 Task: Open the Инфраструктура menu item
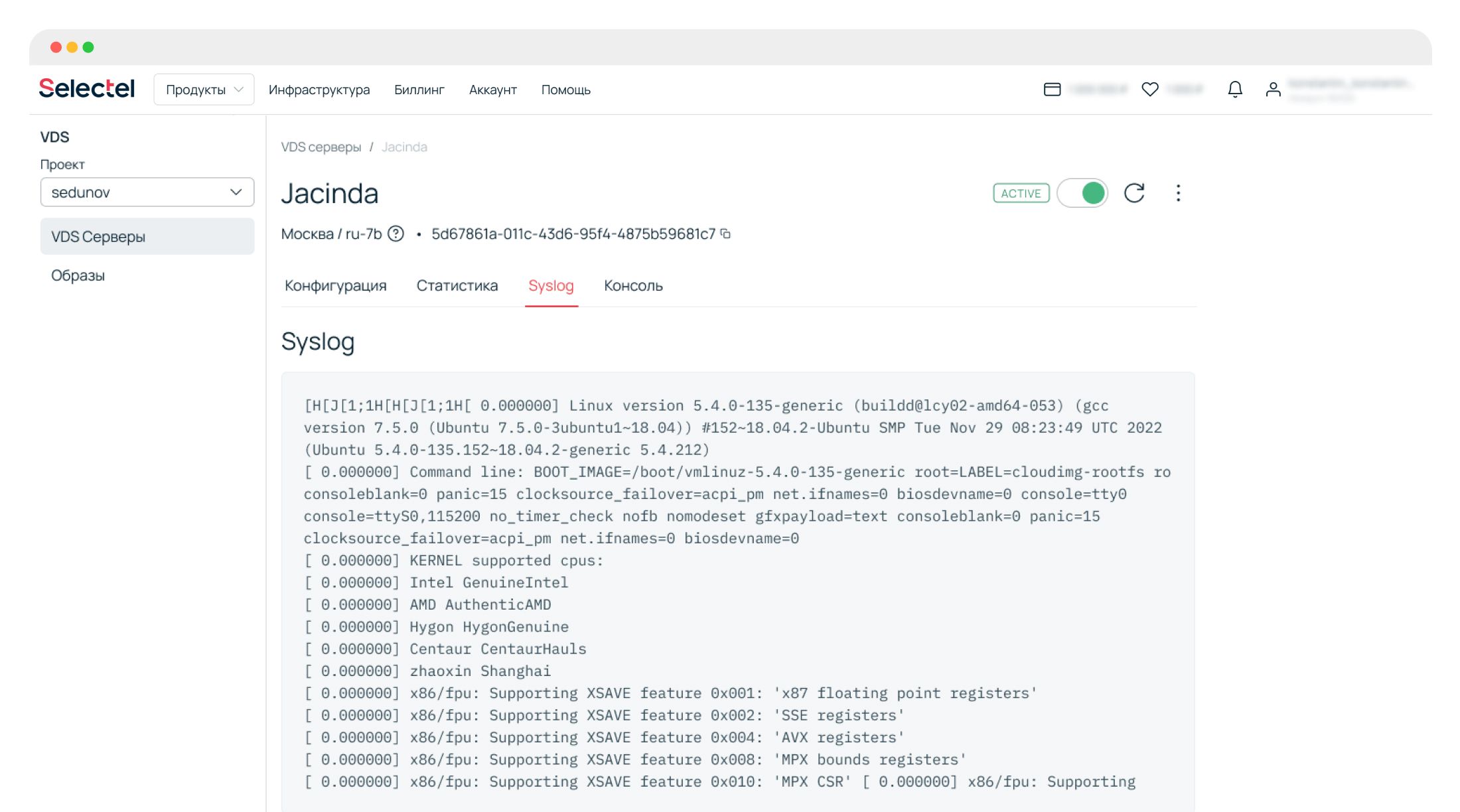click(319, 90)
